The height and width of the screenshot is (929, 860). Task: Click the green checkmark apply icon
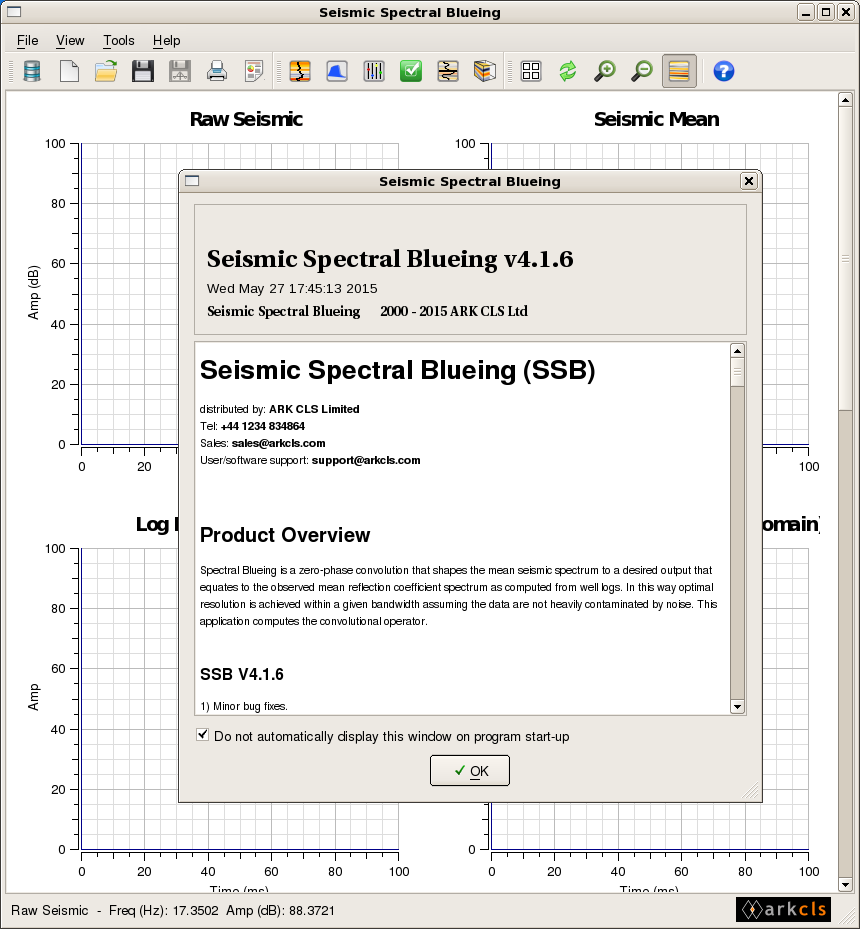pyautogui.click(x=411, y=71)
